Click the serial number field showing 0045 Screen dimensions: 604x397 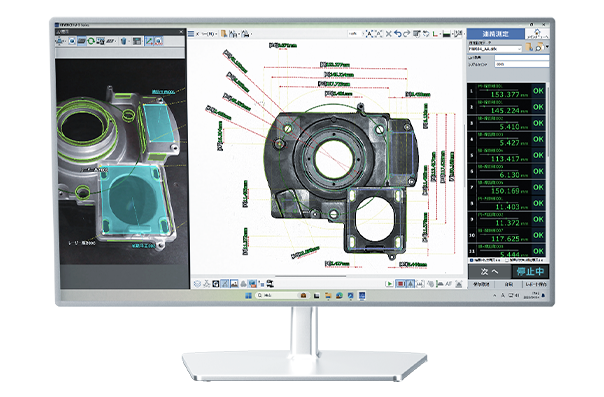[522, 64]
